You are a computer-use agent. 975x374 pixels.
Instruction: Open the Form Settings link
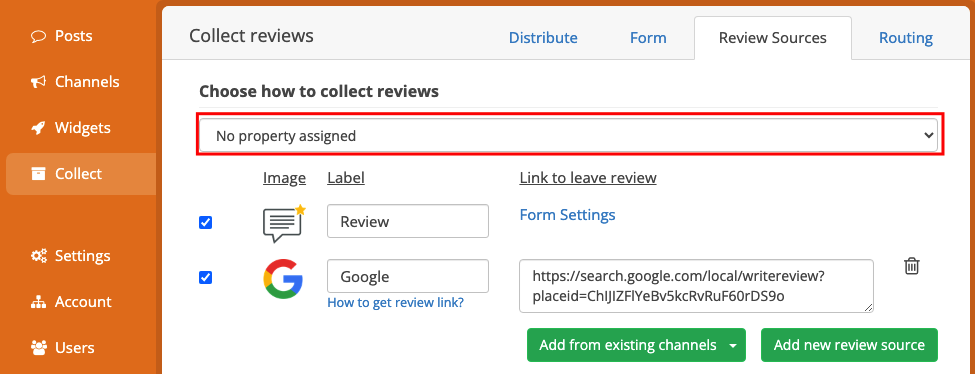(567, 215)
